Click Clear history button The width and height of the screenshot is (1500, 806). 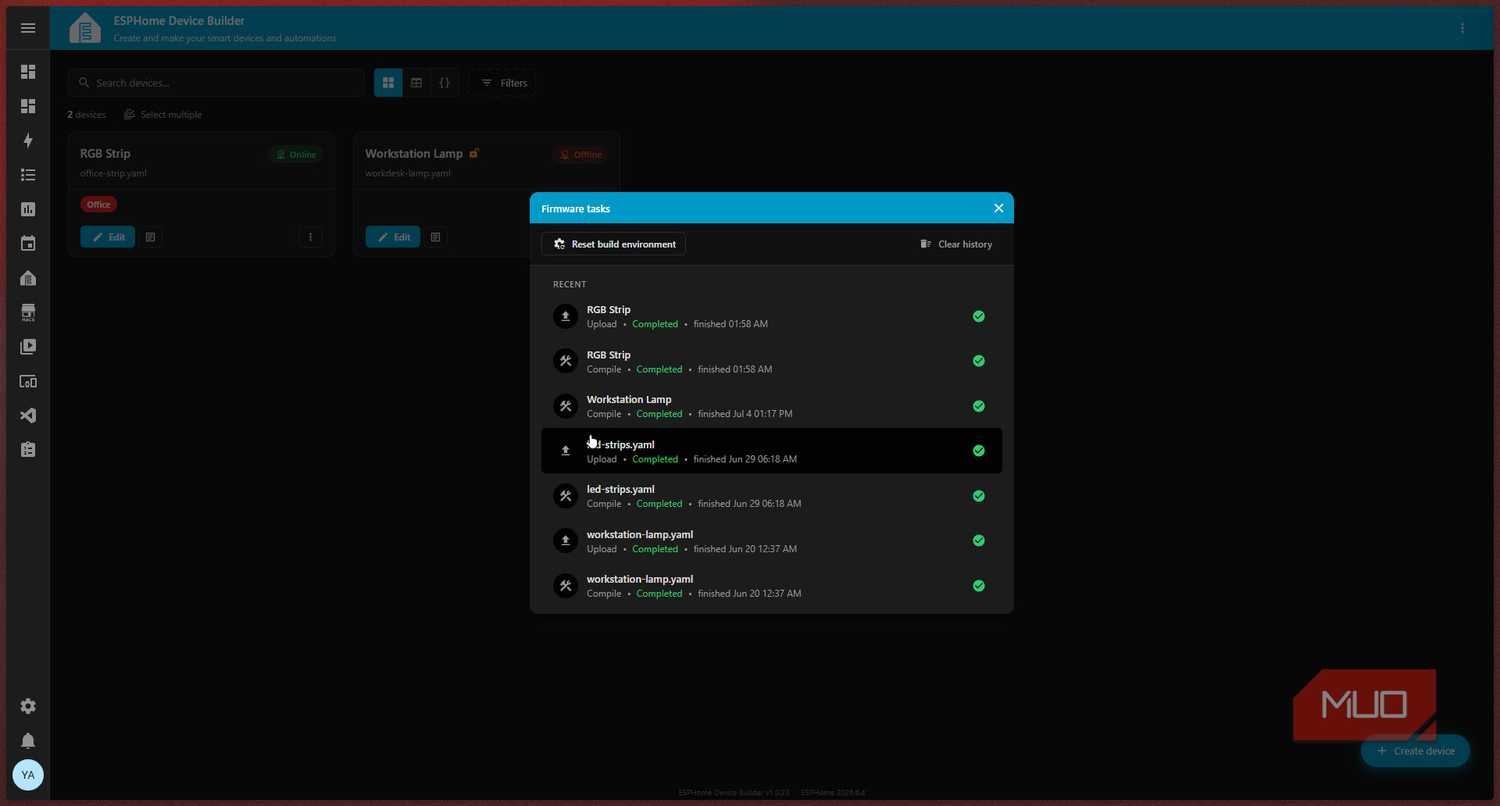956,244
